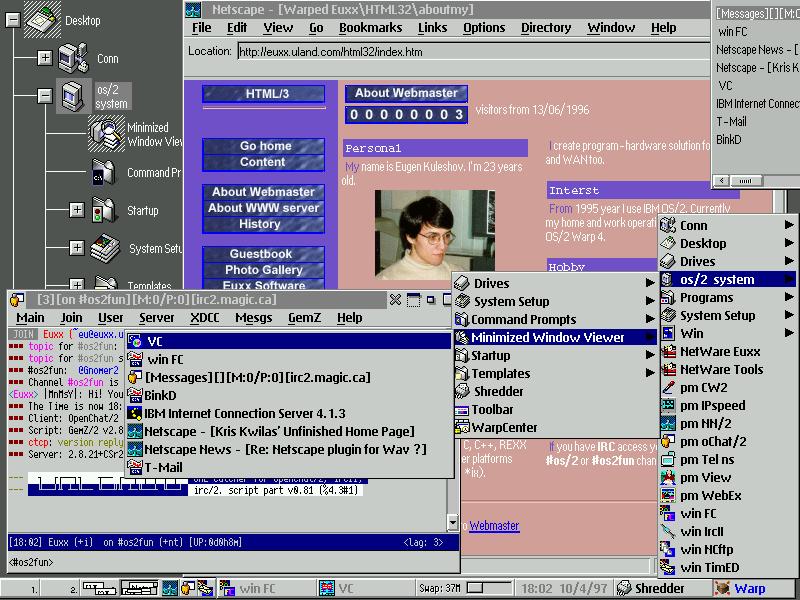This screenshot has height=600, width=800.
Task: Launch pm WebEx from the Warp menu
Action: coord(712,495)
